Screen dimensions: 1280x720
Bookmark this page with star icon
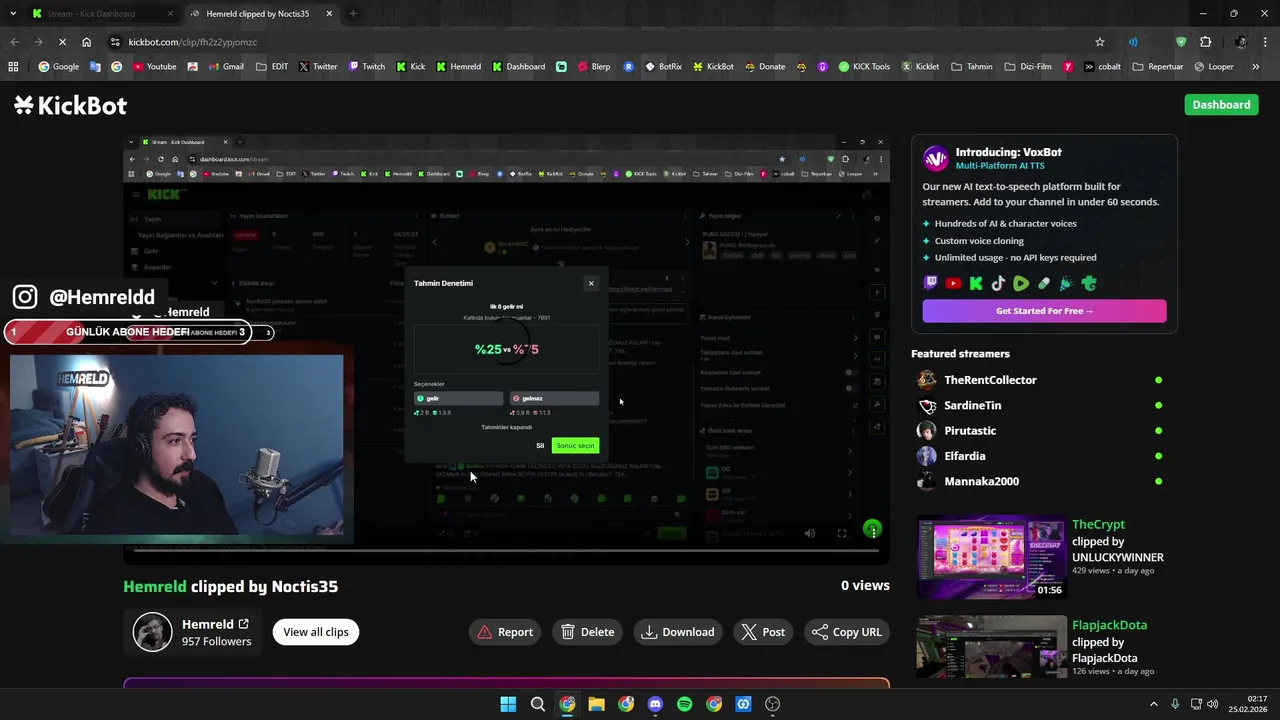1100,42
